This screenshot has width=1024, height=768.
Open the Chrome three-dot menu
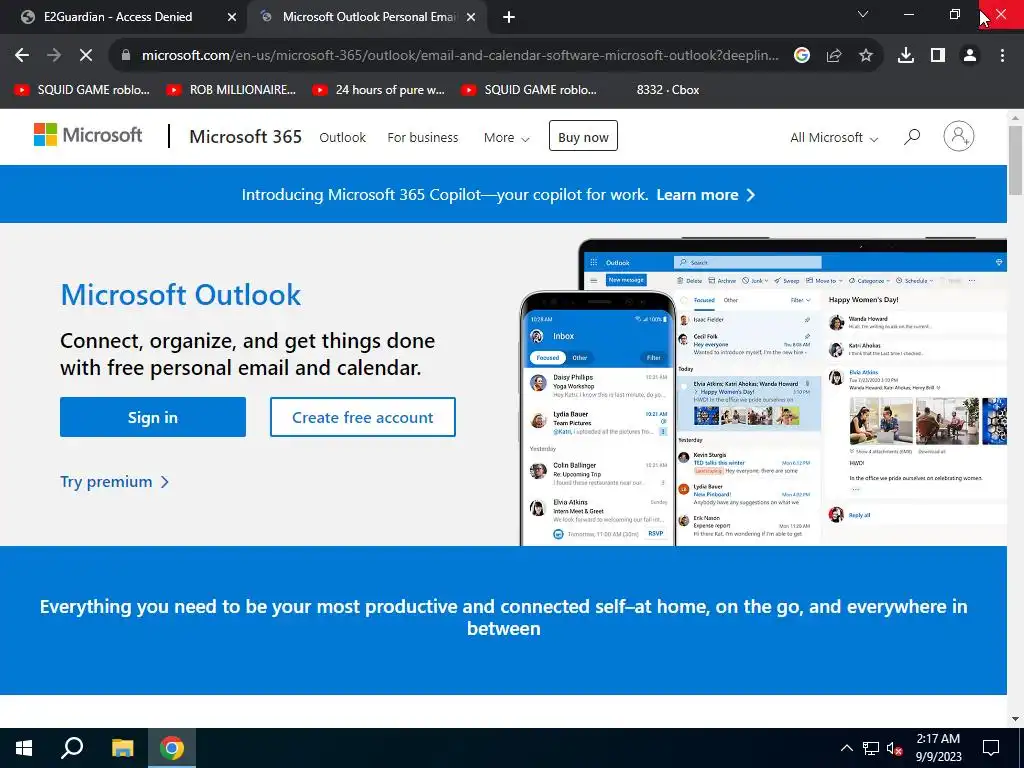tap(1002, 56)
